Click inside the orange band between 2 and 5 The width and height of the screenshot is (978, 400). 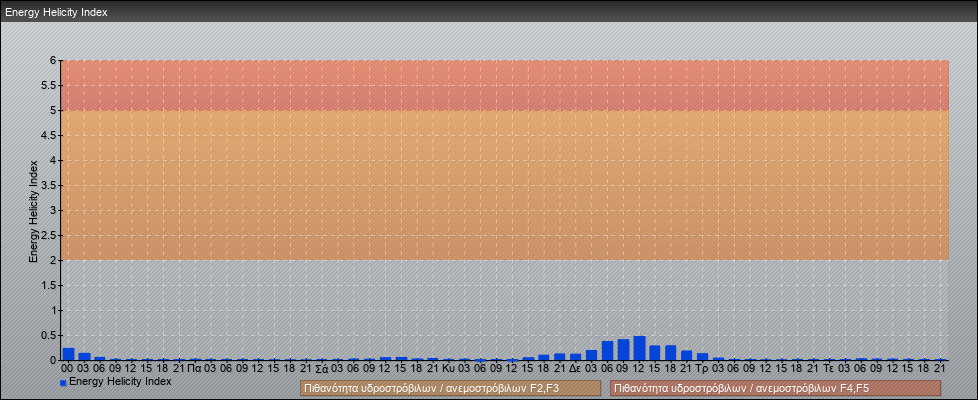point(500,185)
